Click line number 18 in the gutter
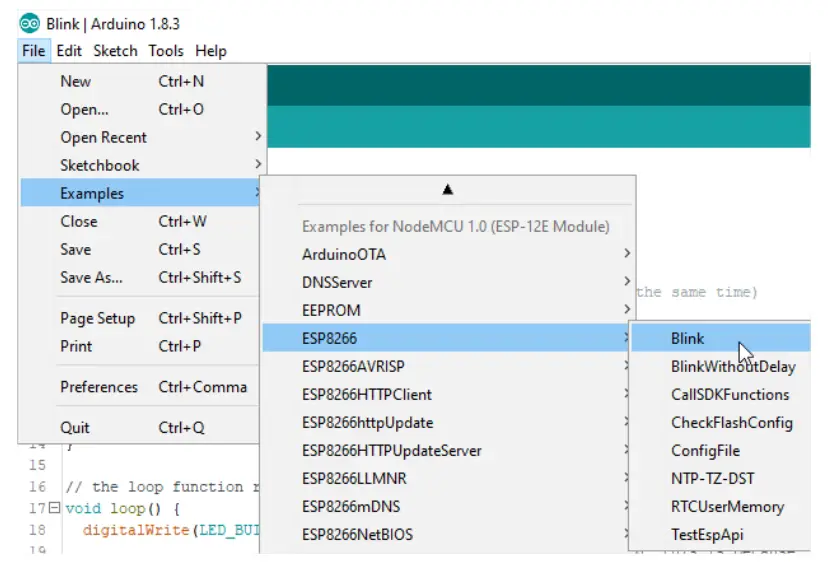The image size is (828, 587). pyautogui.click(x=37, y=530)
